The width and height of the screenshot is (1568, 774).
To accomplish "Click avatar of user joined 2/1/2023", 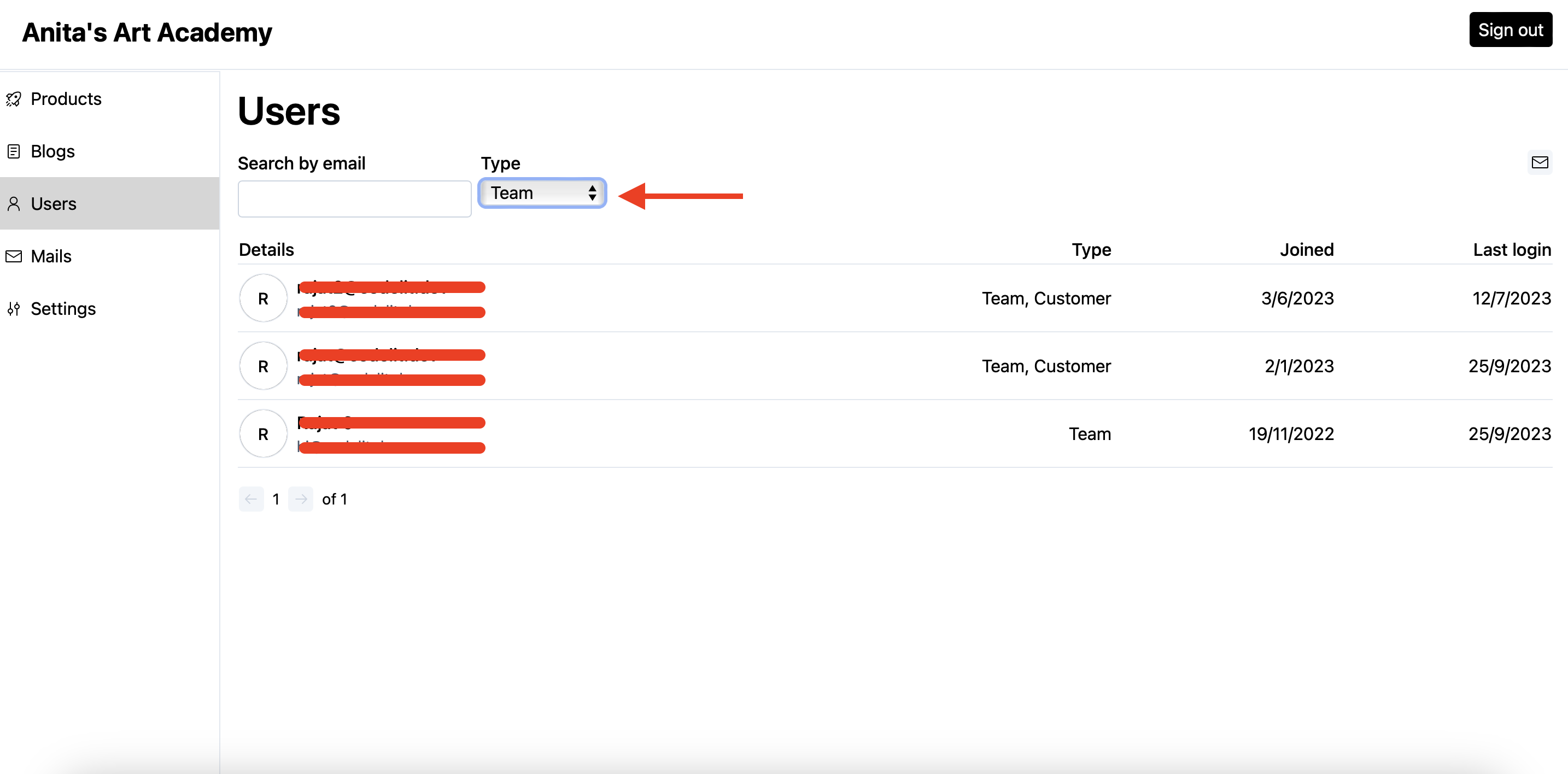I will (263, 366).
